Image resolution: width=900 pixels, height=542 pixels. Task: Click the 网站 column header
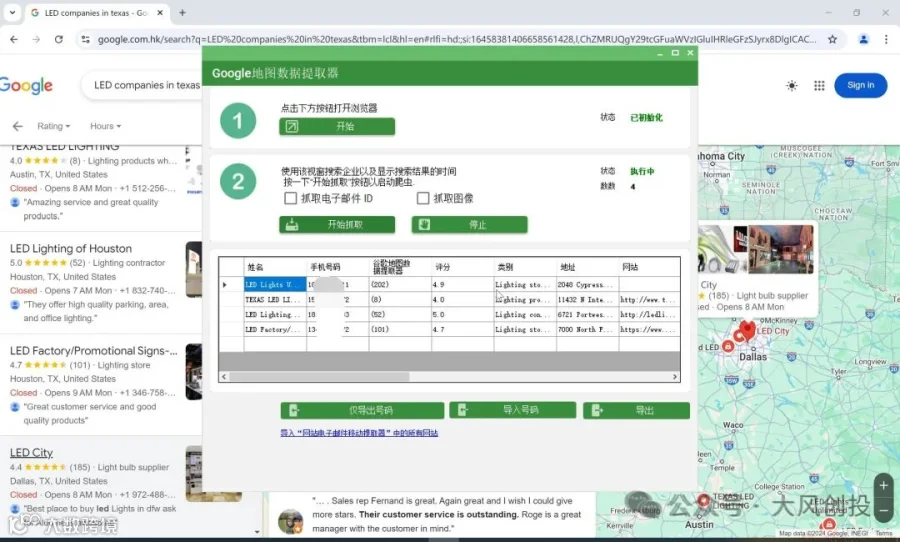click(649, 267)
